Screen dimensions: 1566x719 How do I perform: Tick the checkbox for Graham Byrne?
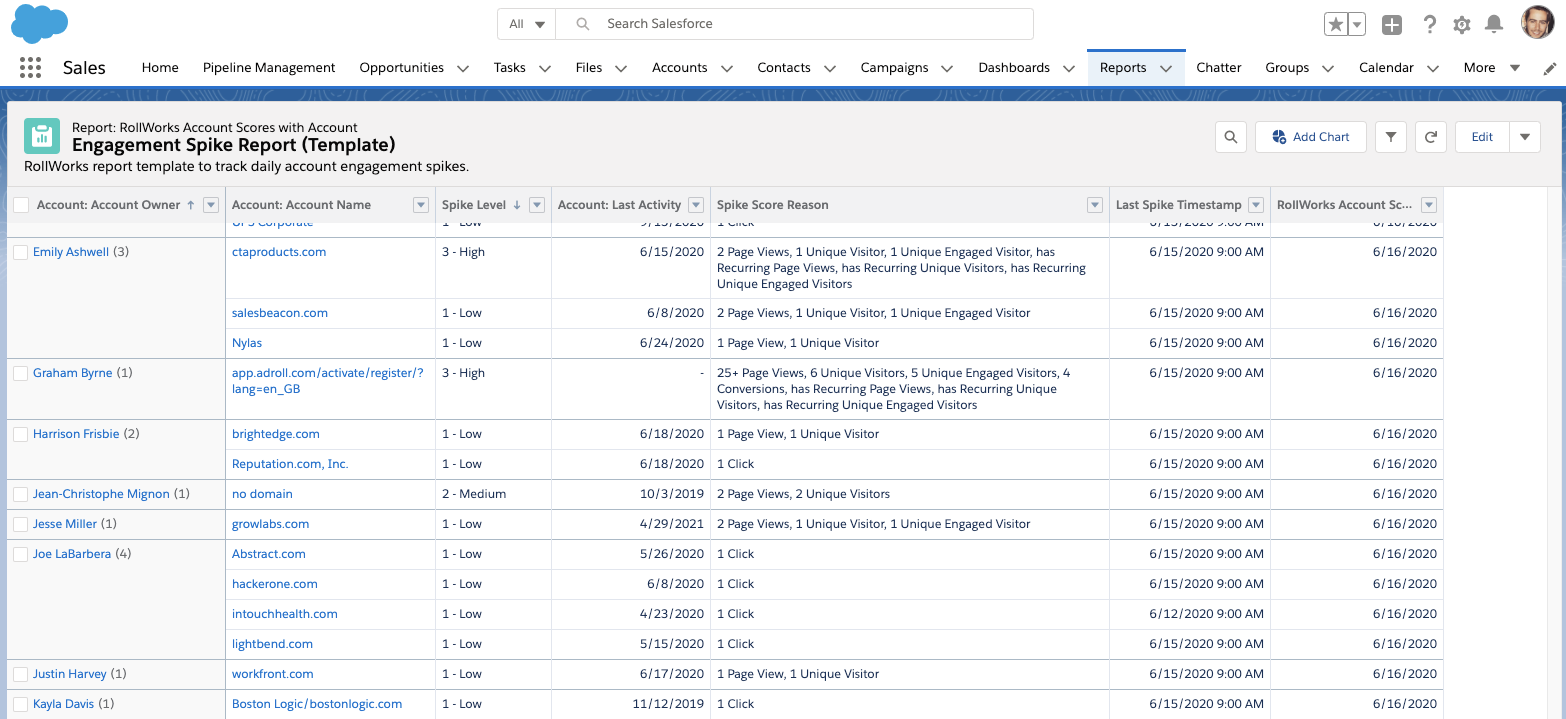coord(20,373)
